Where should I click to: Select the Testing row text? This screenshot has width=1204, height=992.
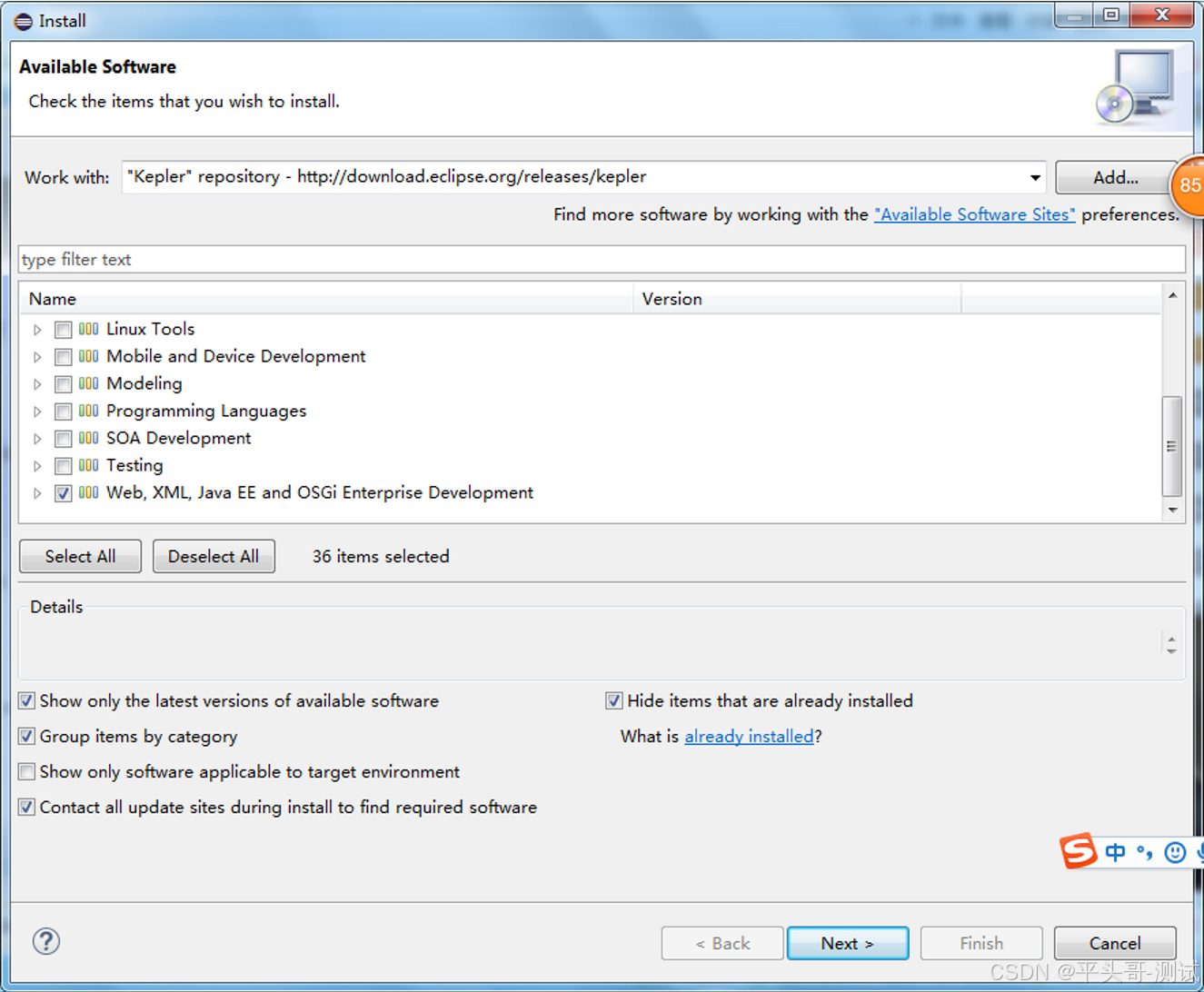(x=134, y=465)
